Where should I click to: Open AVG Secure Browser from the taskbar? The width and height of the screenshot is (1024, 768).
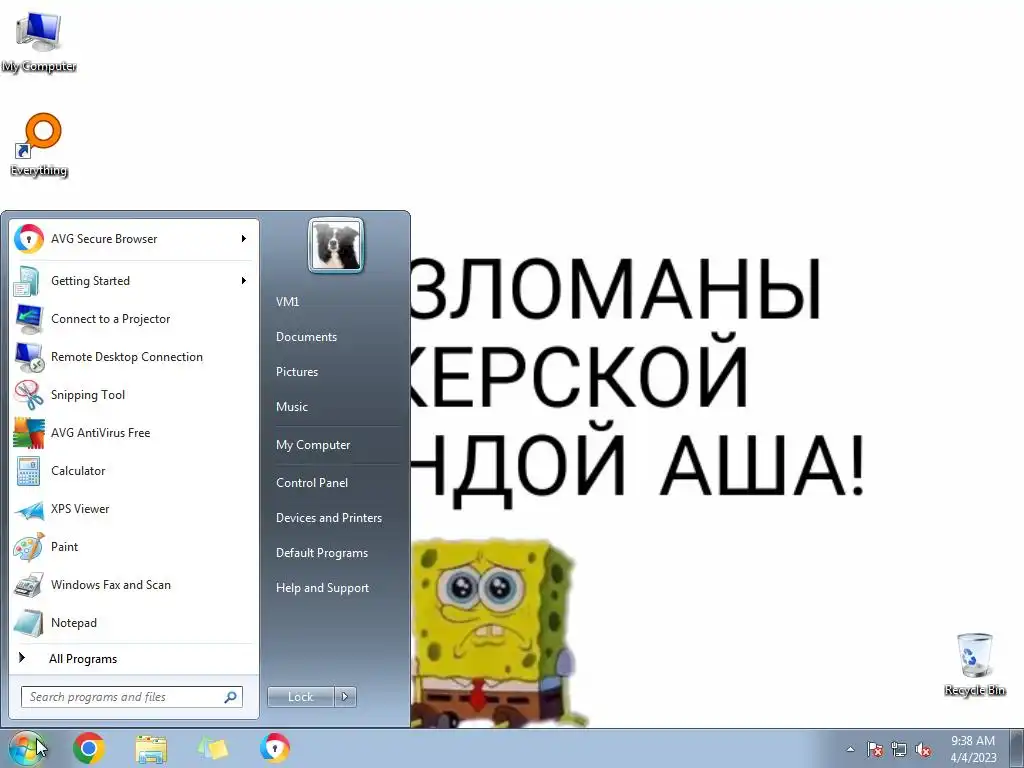tap(274, 748)
